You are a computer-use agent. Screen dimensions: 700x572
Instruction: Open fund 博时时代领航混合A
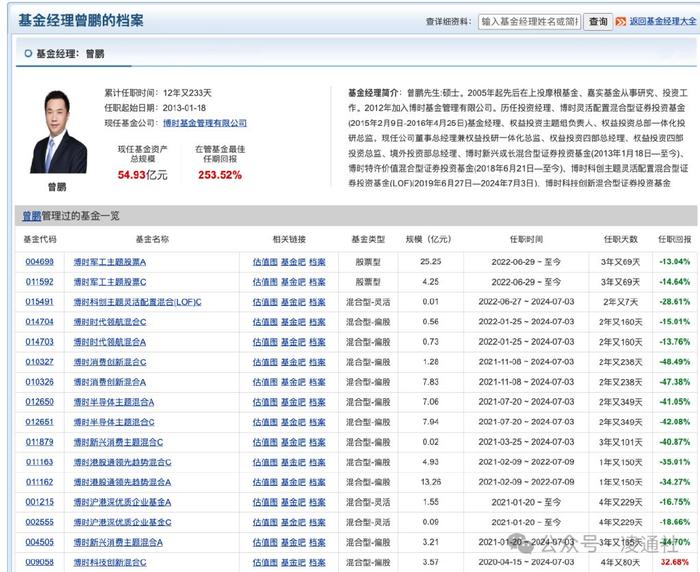tap(110, 342)
